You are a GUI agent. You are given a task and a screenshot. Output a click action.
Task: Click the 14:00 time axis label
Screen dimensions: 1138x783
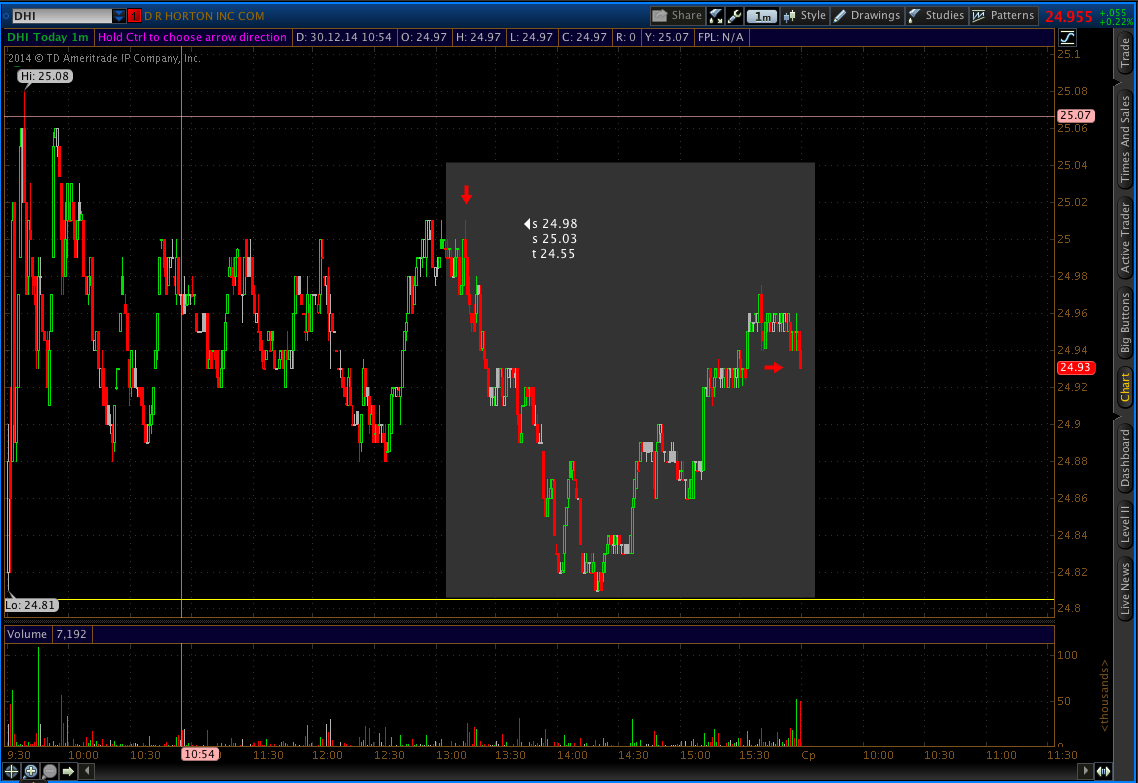point(572,755)
